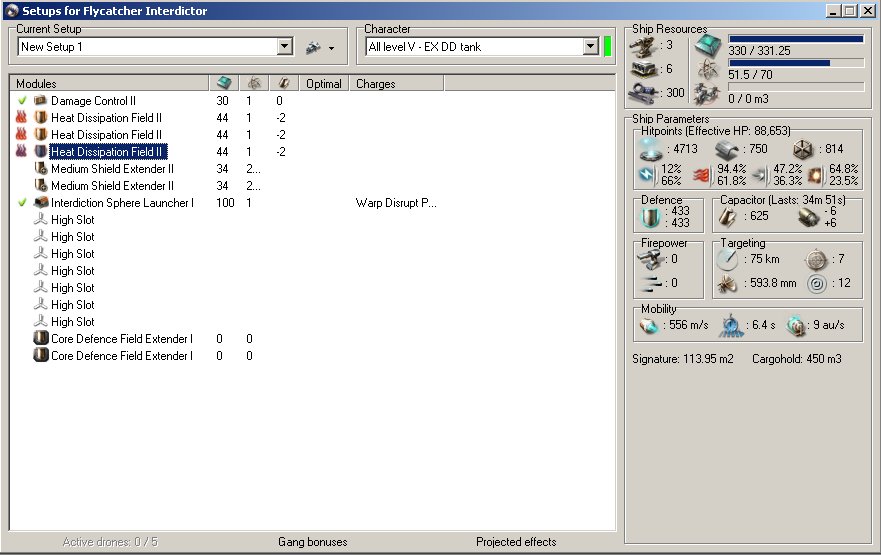The height and width of the screenshot is (555, 881).
Task: Click the Damage Control II module icon
Action: [40, 101]
